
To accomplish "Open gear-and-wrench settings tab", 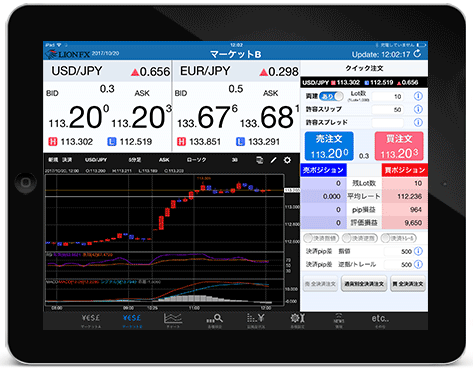I will 297,321.
